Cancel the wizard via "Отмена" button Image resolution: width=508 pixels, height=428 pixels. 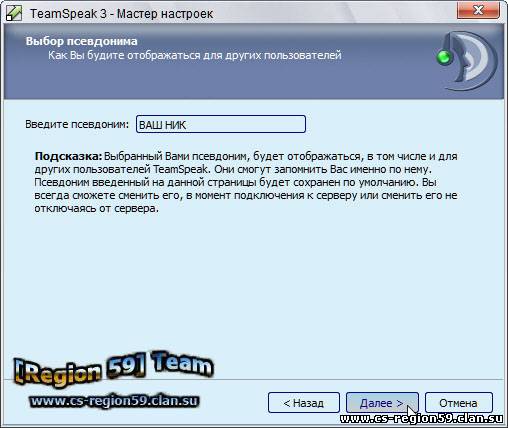pos(459,403)
